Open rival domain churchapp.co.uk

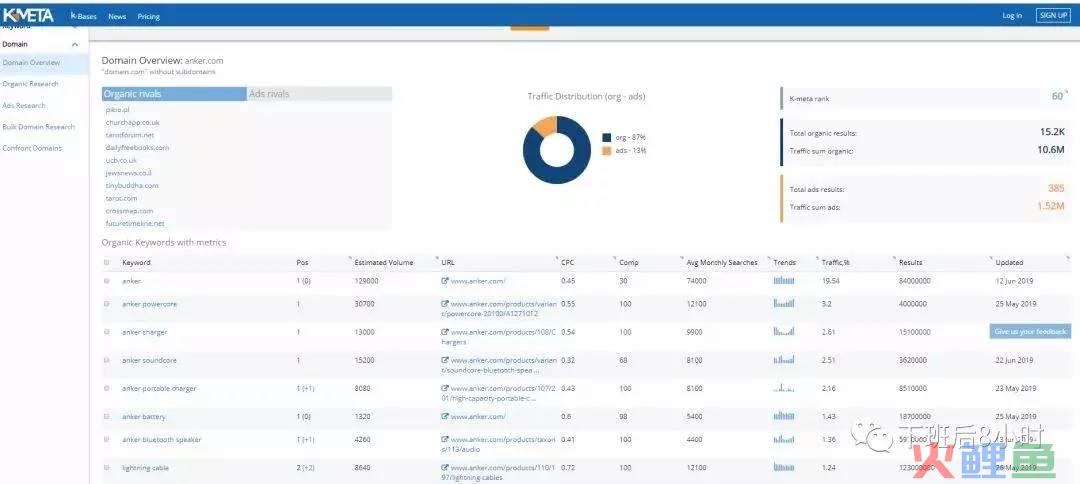click(x=132, y=123)
